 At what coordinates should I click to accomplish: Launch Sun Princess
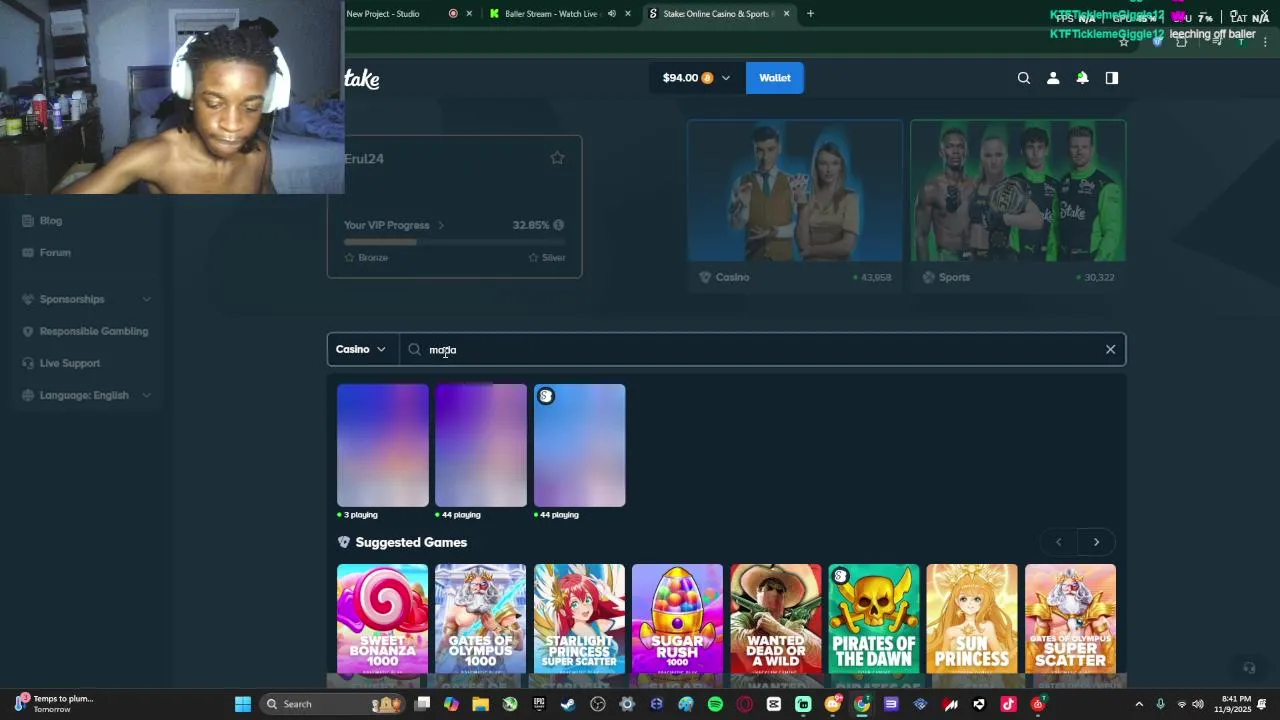[971, 620]
